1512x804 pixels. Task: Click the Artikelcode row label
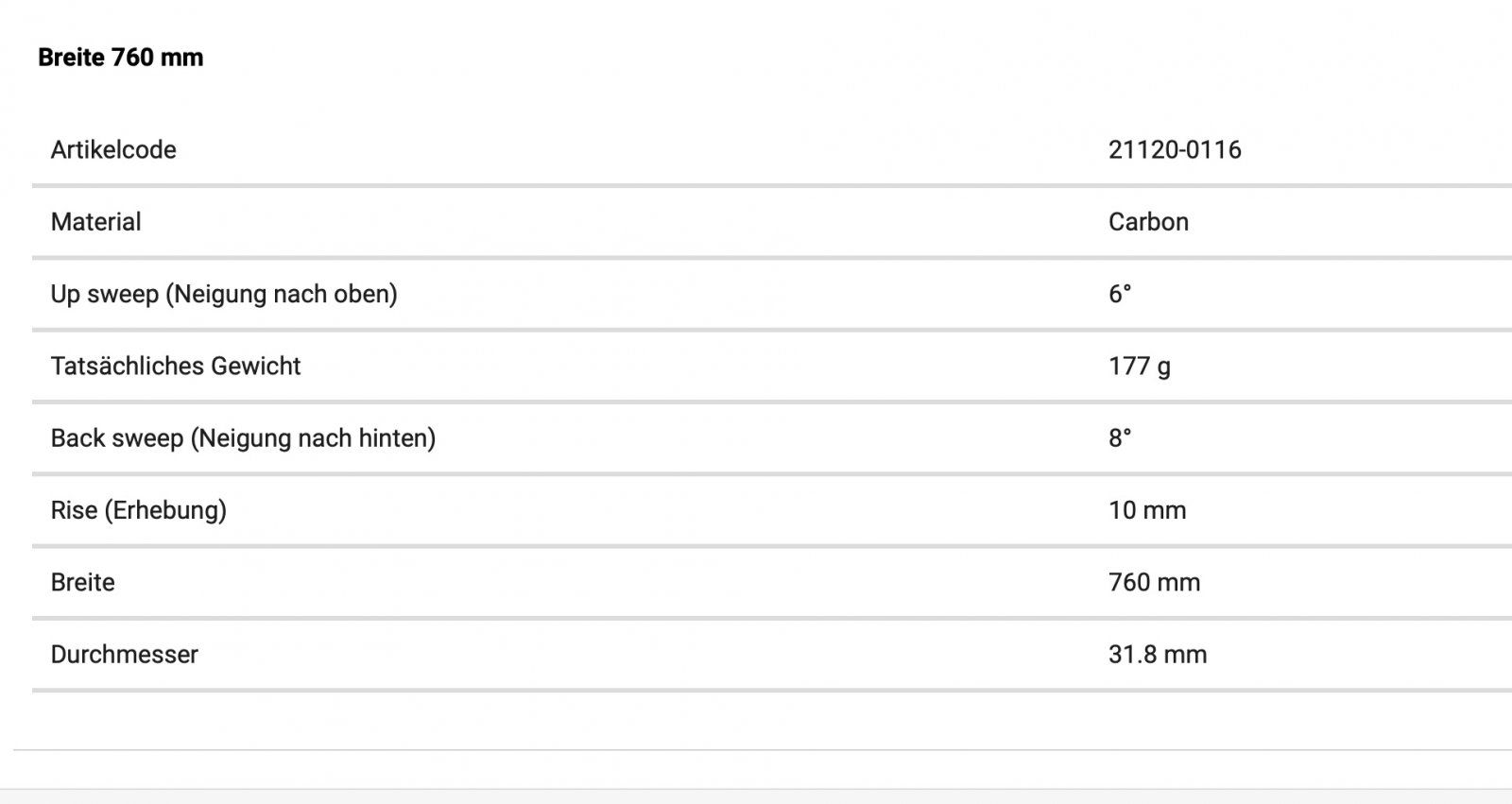click(113, 149)
